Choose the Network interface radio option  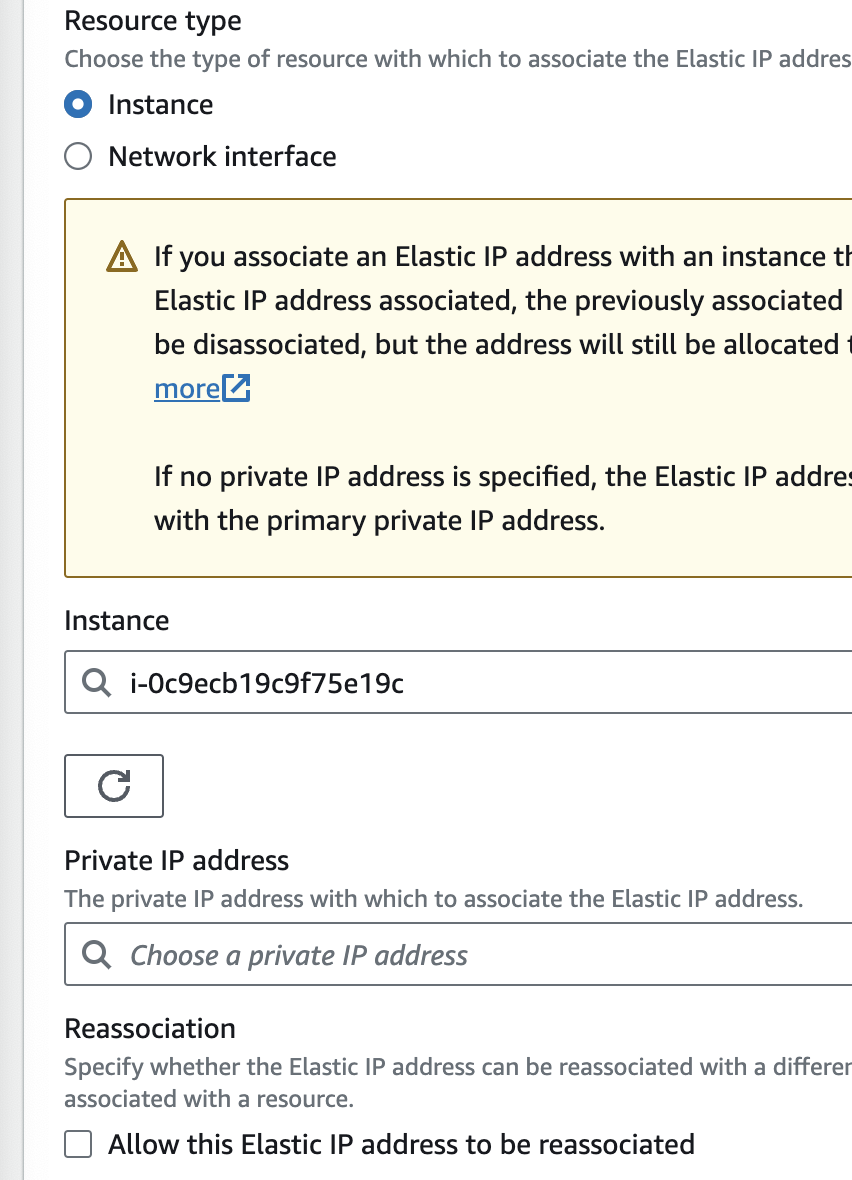[x=78, y=157]
